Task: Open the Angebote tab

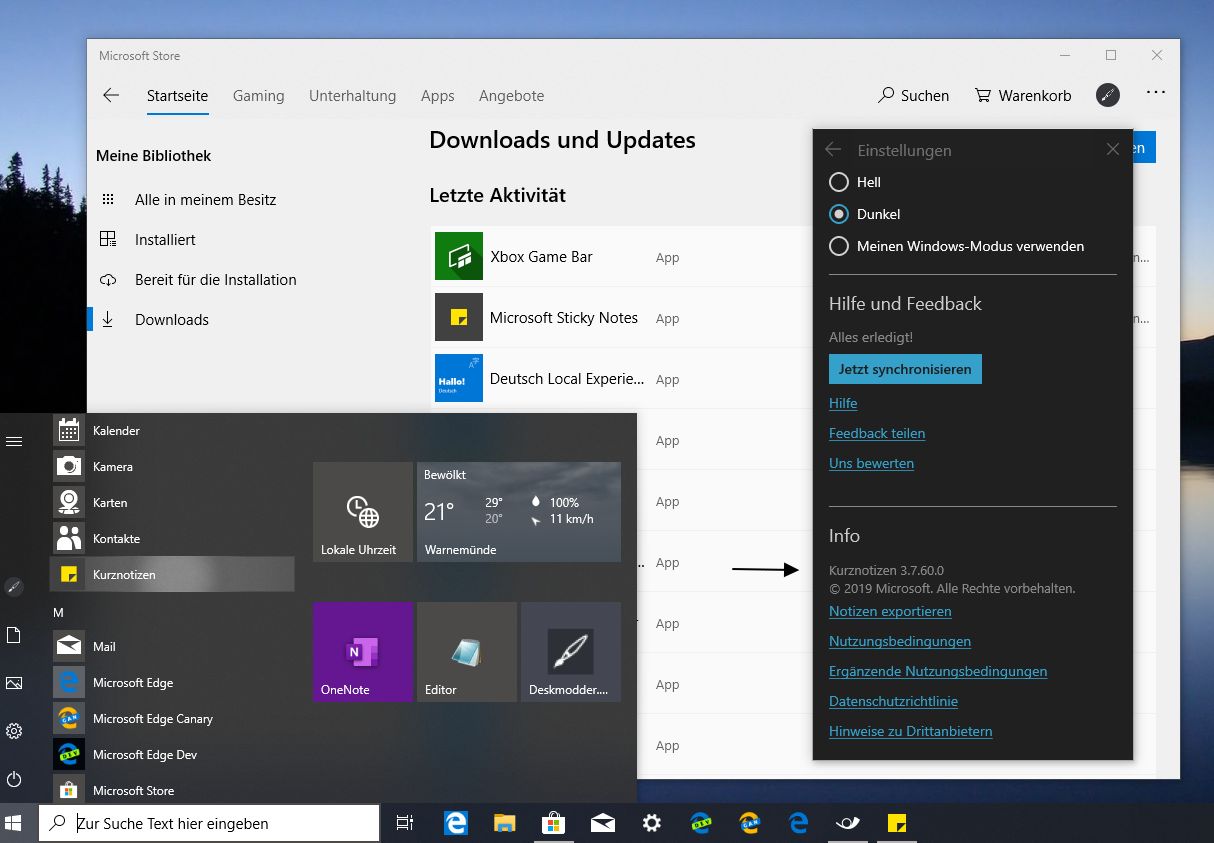Action: (511, 96)
